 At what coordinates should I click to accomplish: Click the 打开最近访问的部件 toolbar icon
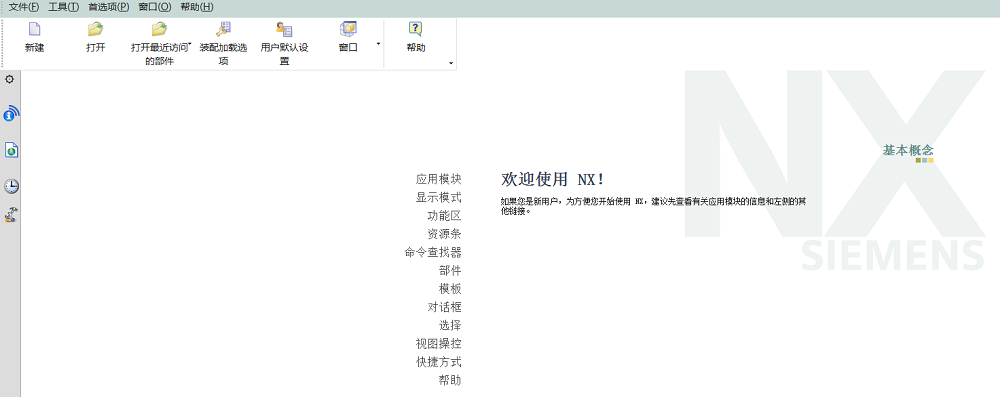point(159,29)
